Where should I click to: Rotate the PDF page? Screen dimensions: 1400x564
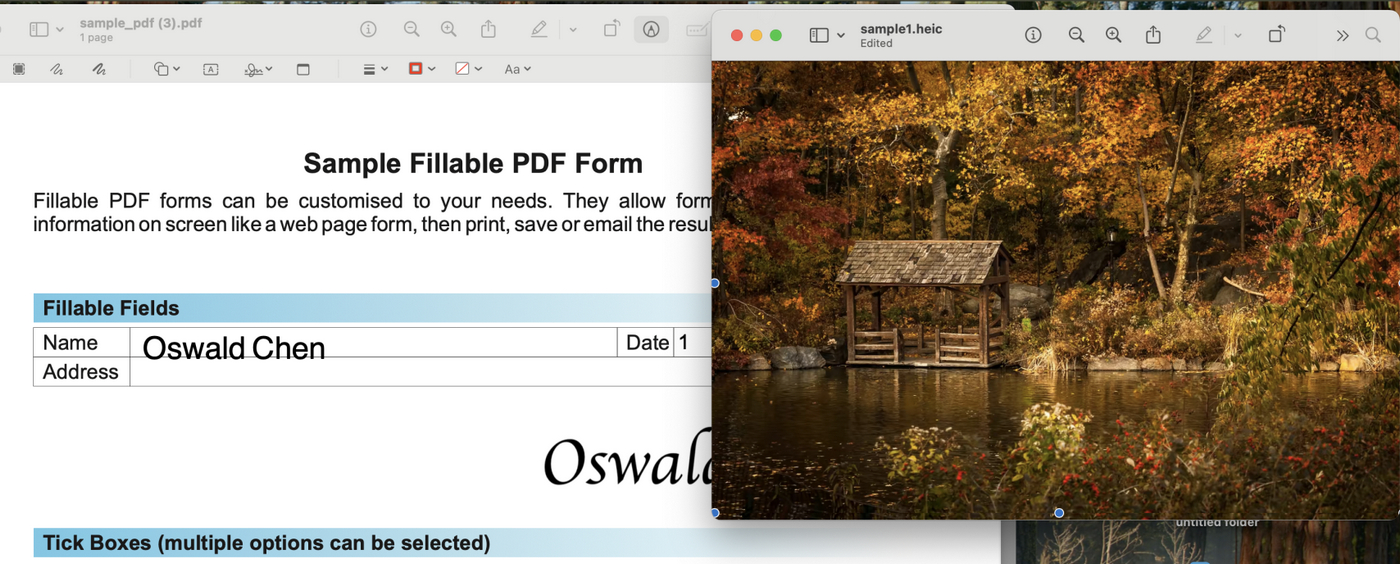[611, 30]
